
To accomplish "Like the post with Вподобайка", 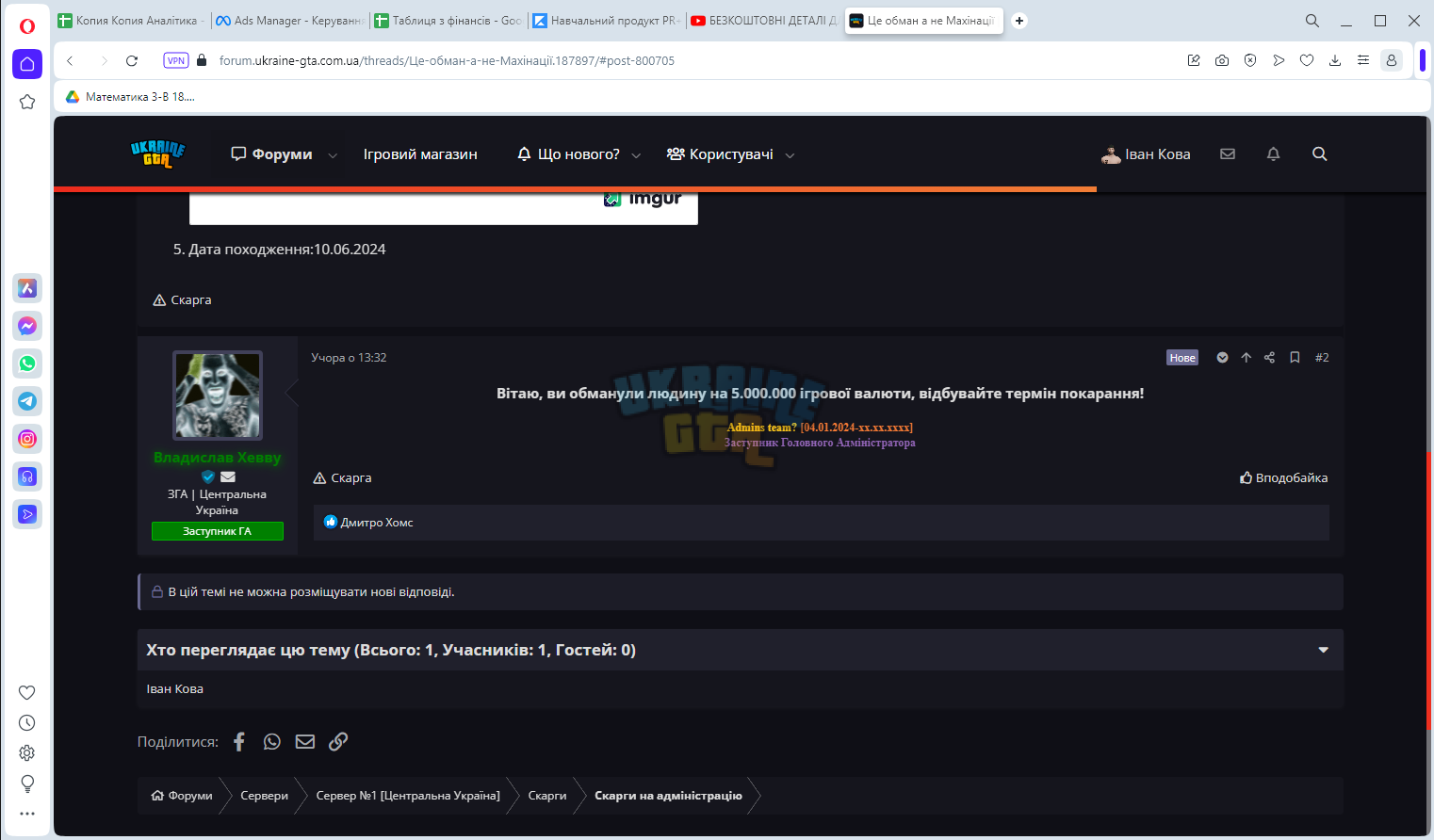I will [1283, 478].
